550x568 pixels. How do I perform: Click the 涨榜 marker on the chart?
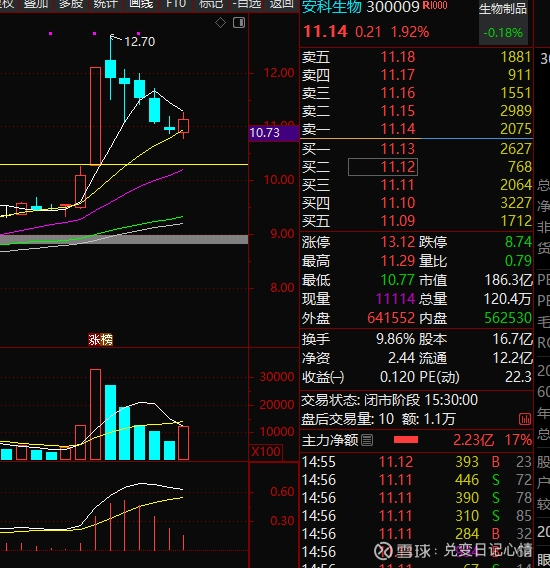100,339
